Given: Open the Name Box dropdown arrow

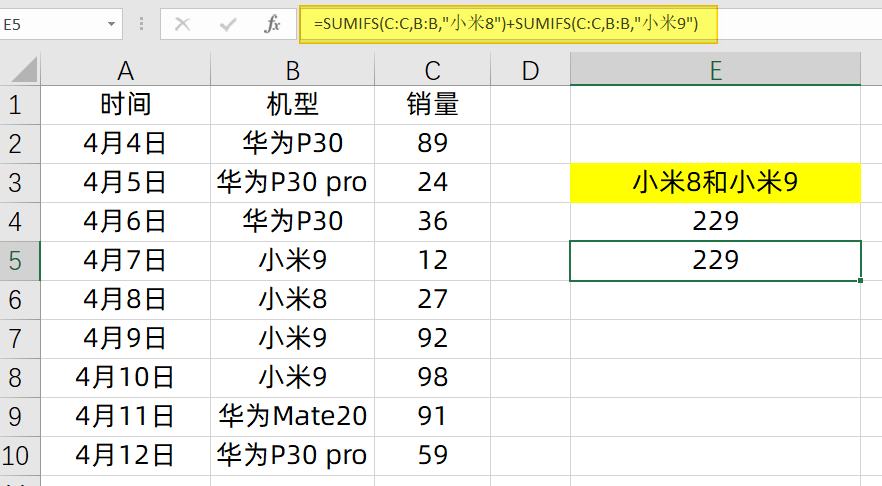Looking at the screenshot, I should coord(111,24).
